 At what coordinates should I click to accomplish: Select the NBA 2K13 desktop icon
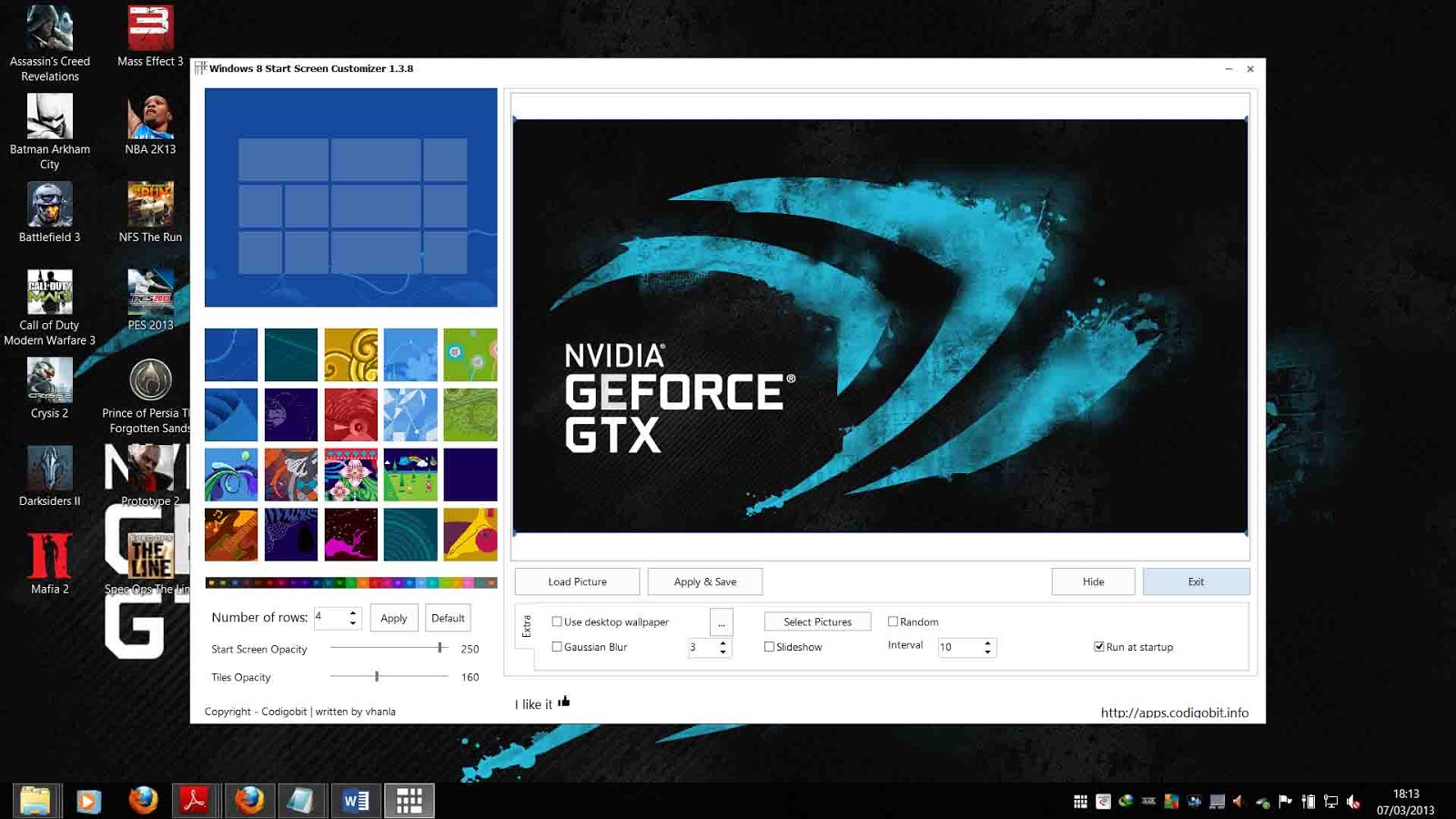point(150,125)
